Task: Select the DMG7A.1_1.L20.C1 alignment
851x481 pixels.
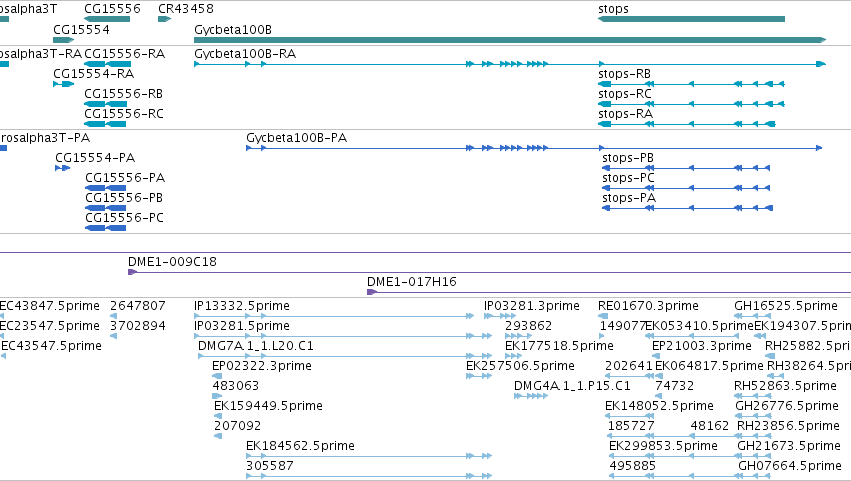Action: tap(345, 356)
